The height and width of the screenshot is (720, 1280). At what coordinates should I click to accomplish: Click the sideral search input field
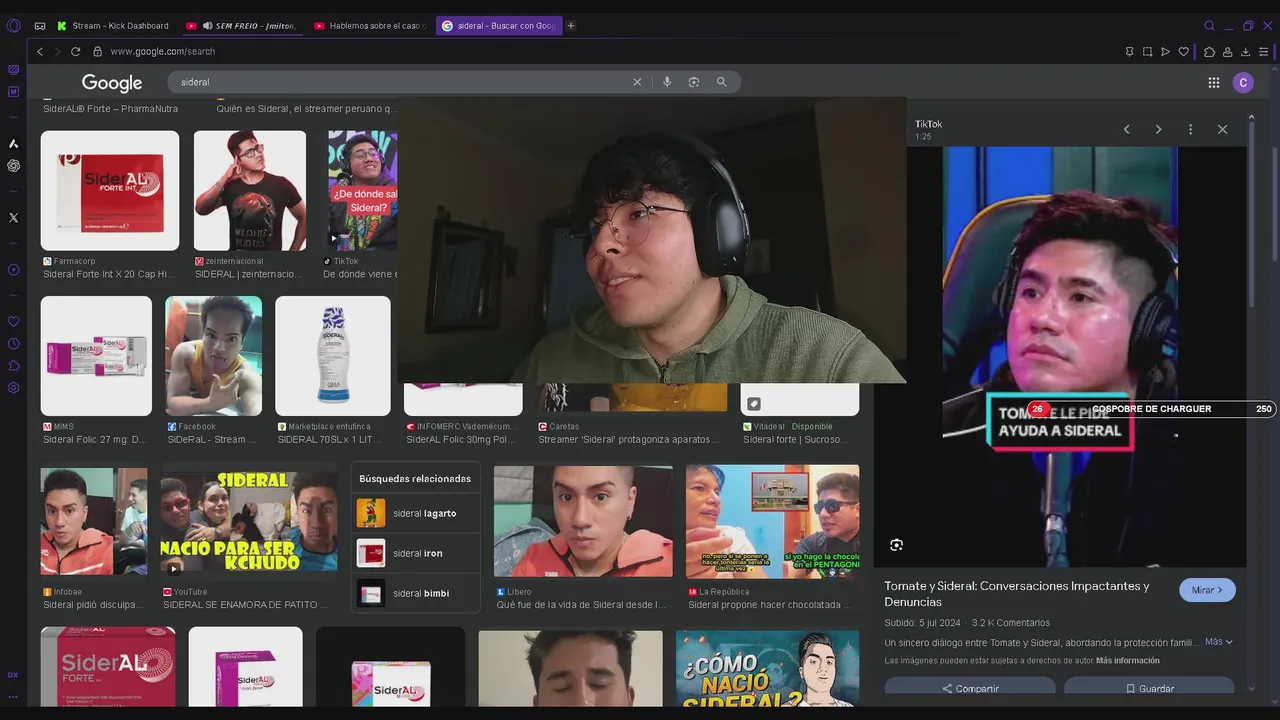(x=400, y=82)
